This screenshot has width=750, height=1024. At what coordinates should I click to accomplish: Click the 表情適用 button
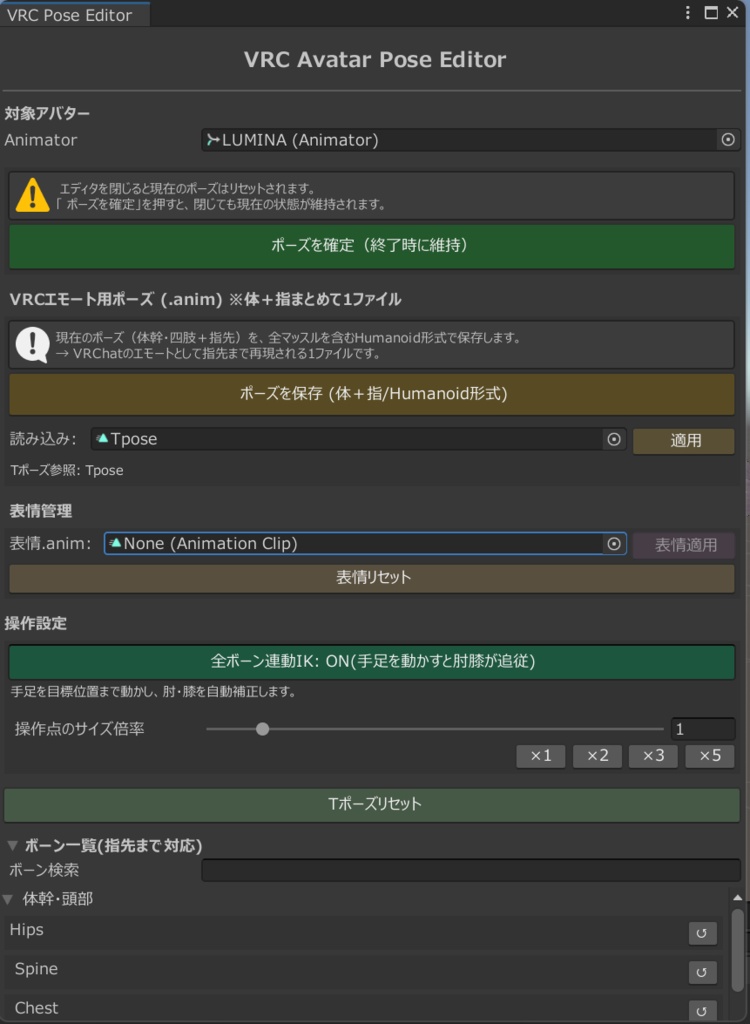pos(684,545)
